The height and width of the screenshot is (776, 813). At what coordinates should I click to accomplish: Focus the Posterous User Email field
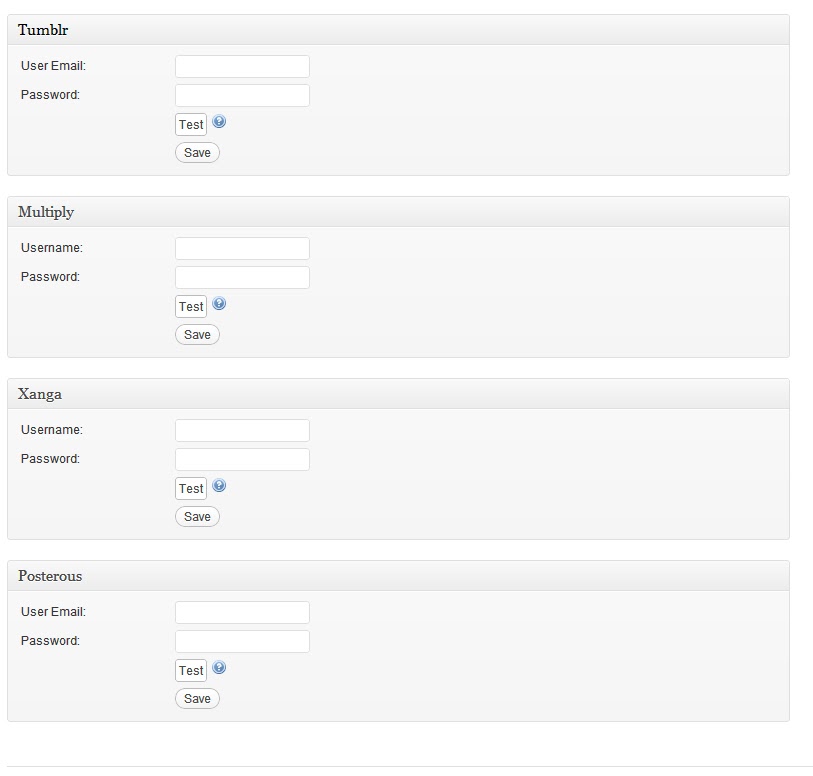coord(242,612)
